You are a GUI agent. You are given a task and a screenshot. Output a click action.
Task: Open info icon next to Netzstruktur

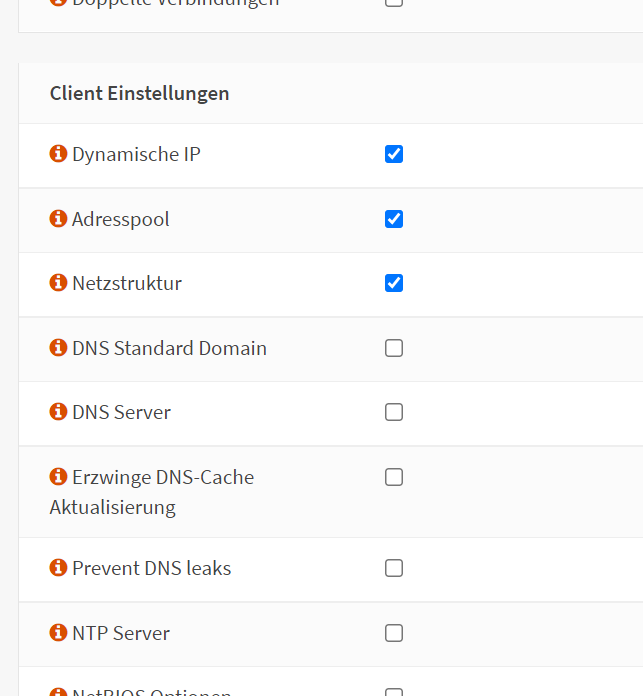click(58, 283)
